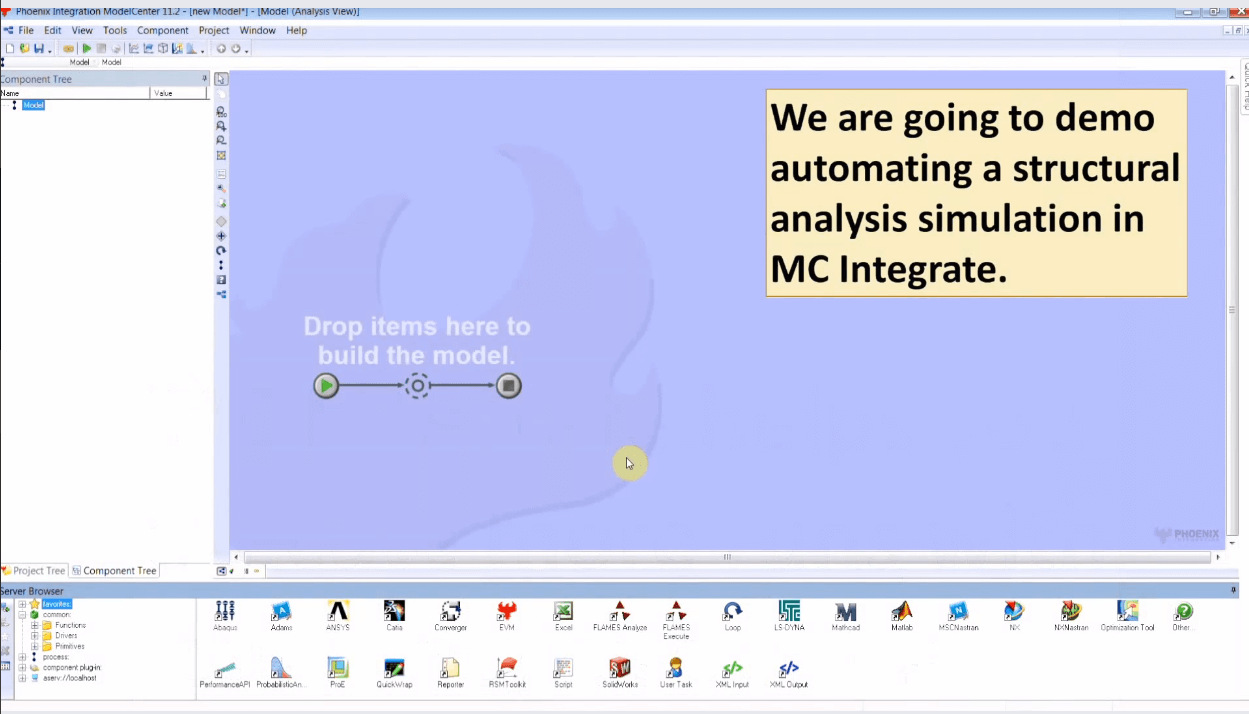Expand the component plug-in node
The image size is (1249, 714).
22,667
